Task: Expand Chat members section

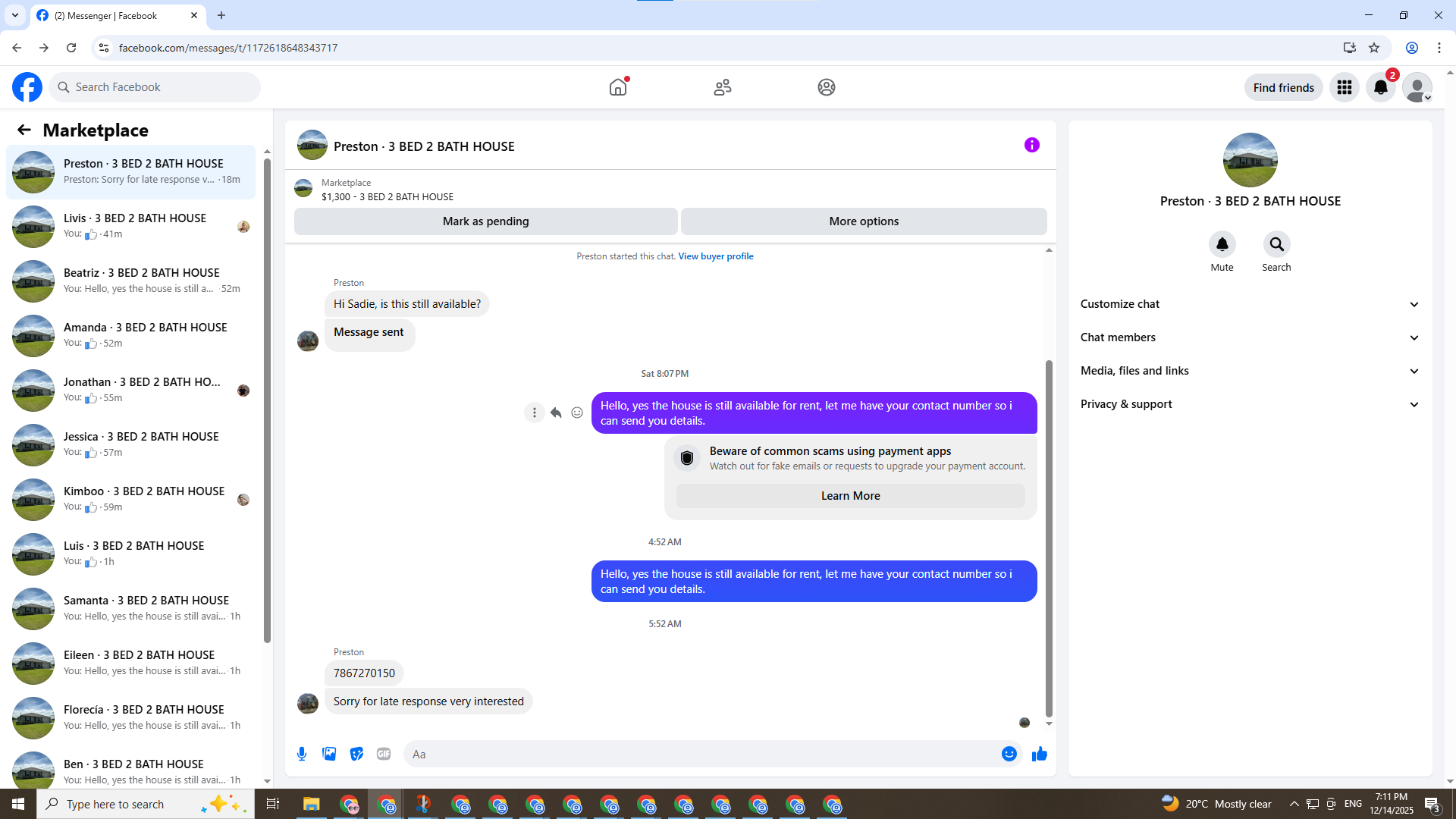Action: 1249,337
